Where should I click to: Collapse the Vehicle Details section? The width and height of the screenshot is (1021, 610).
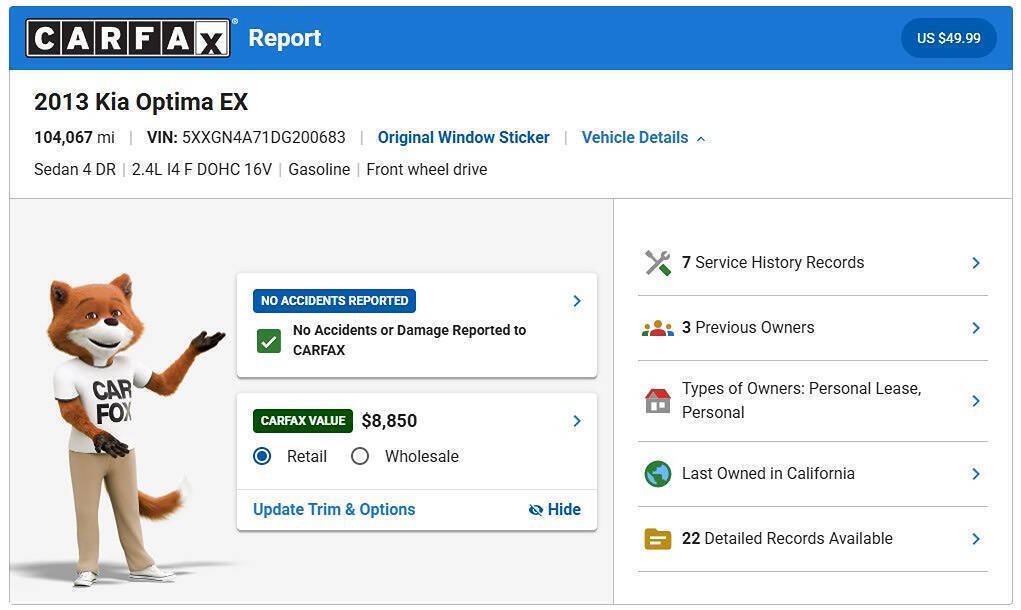click(644, 138)
